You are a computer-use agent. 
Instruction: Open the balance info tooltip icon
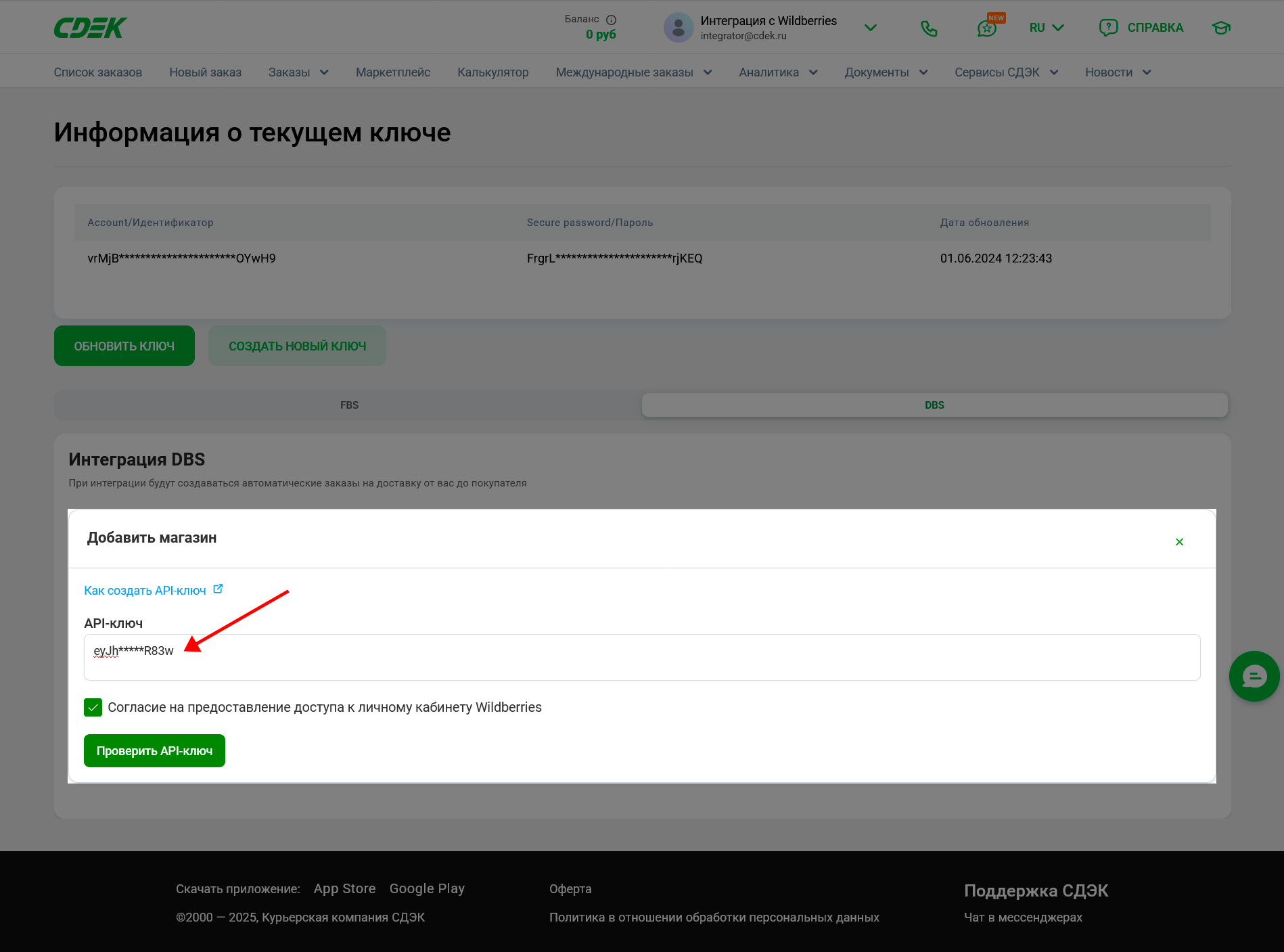click(x=611, y=20)
